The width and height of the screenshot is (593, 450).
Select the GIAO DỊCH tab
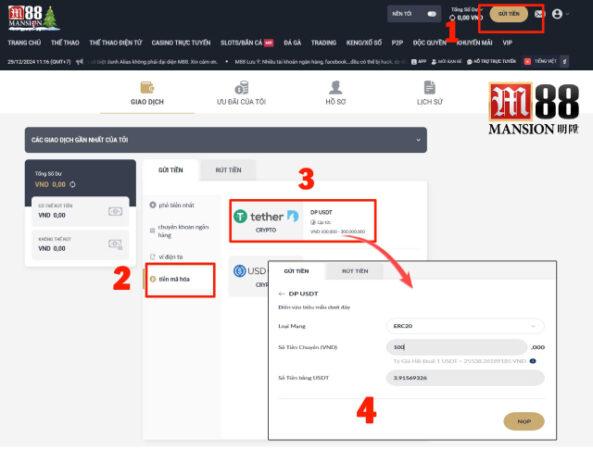[x=147, y=101]
